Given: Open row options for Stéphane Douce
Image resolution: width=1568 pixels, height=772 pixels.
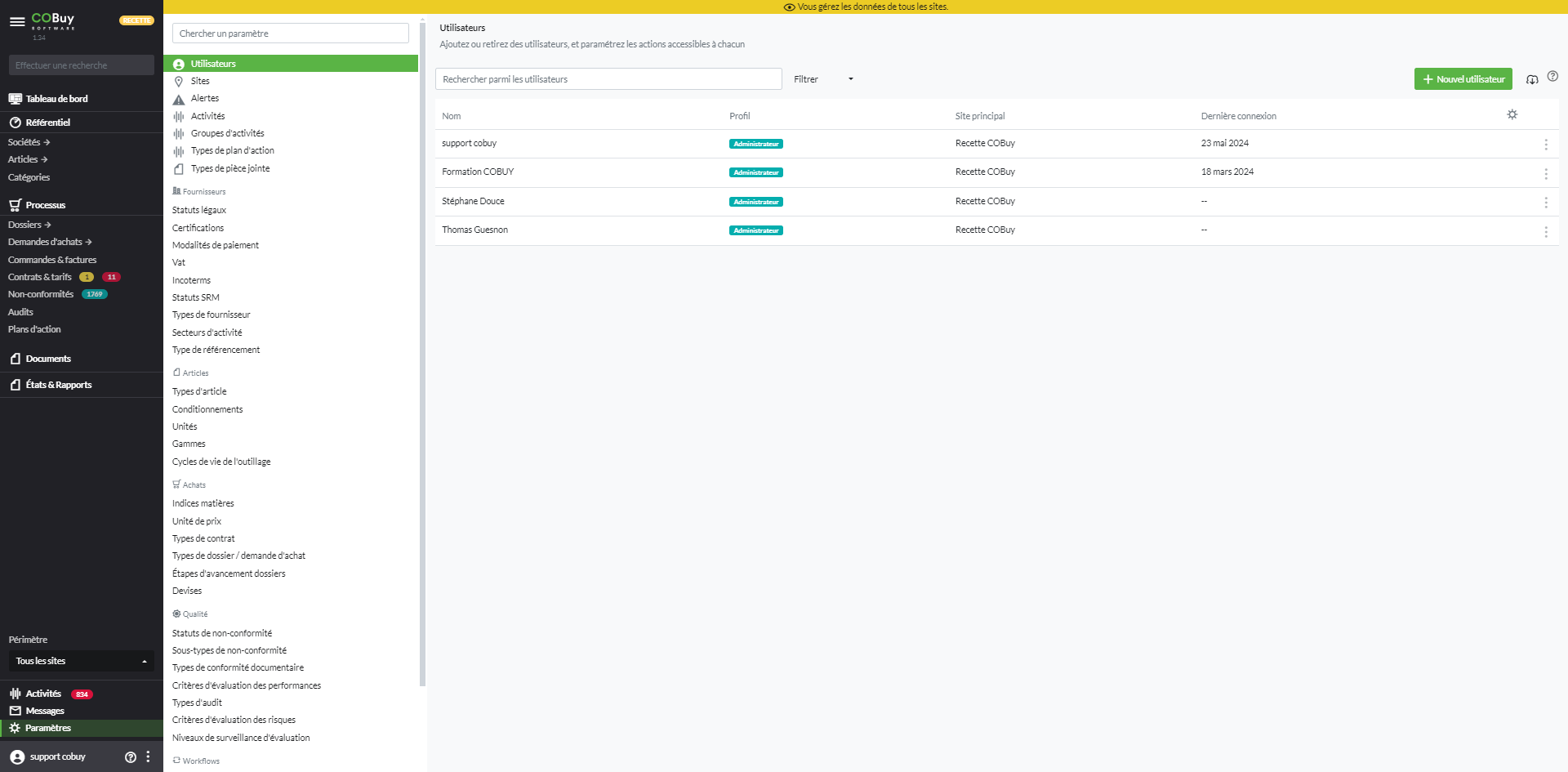Looking at the screenshot, I should [x=1545, y=203].
